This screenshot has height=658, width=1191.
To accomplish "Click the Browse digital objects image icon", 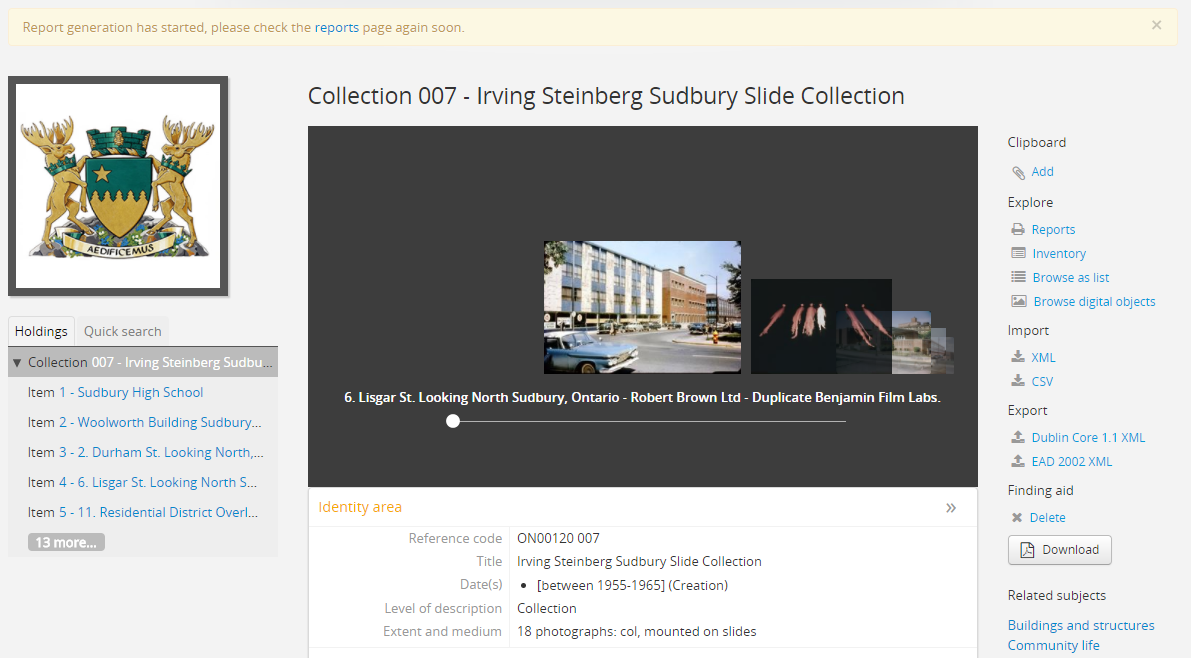I will tap(1018, 302).
